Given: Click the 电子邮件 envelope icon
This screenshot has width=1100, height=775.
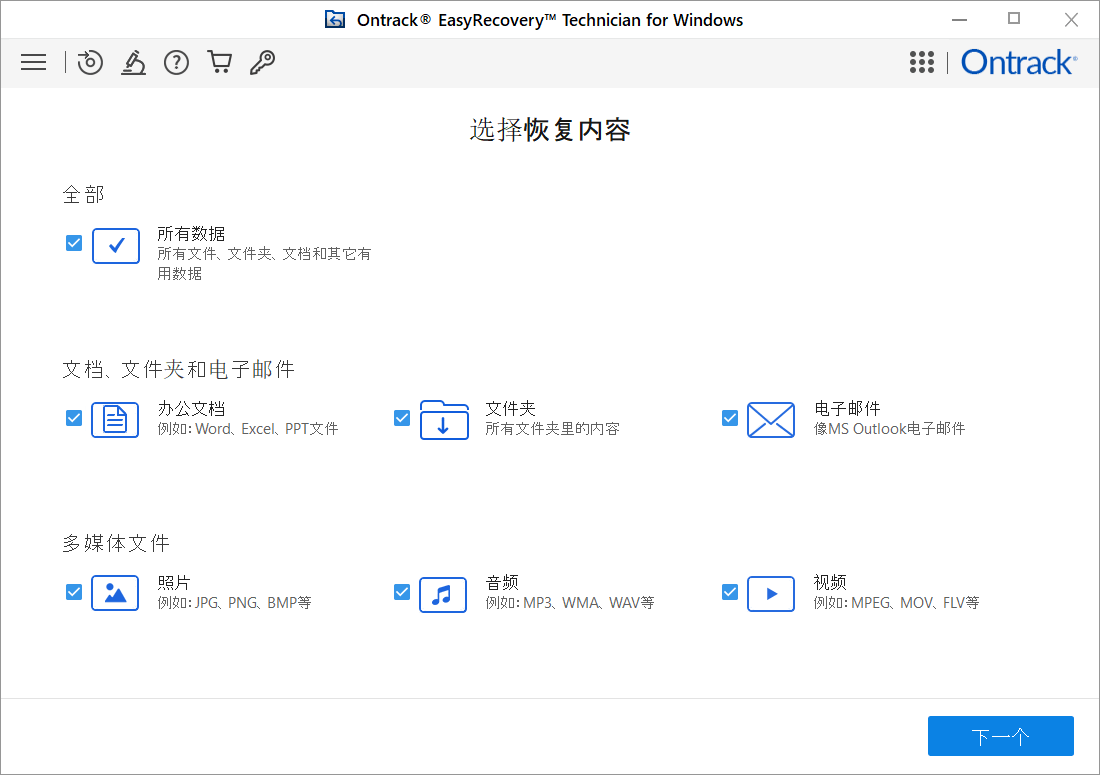Looking at the screenshot, I should tap(771, 420).
